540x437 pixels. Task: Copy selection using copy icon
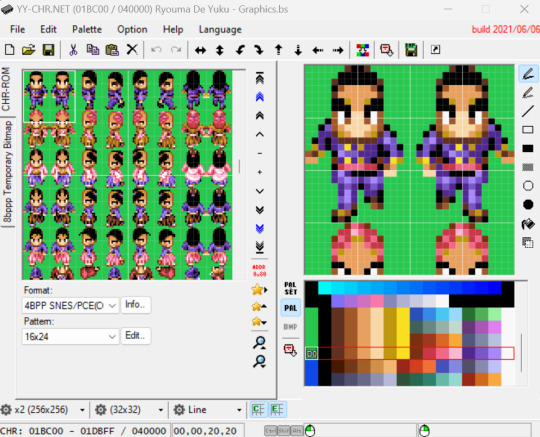coord(92,50)
